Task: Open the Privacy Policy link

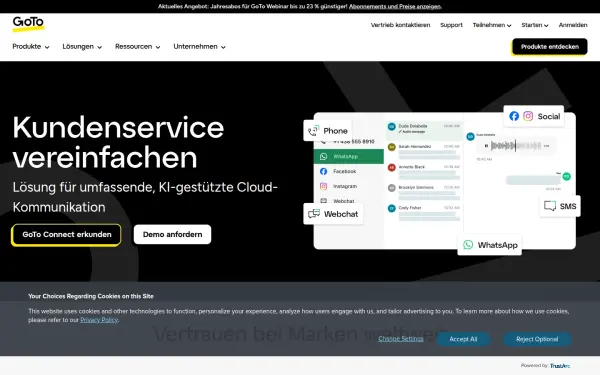Action: [99, 320]
